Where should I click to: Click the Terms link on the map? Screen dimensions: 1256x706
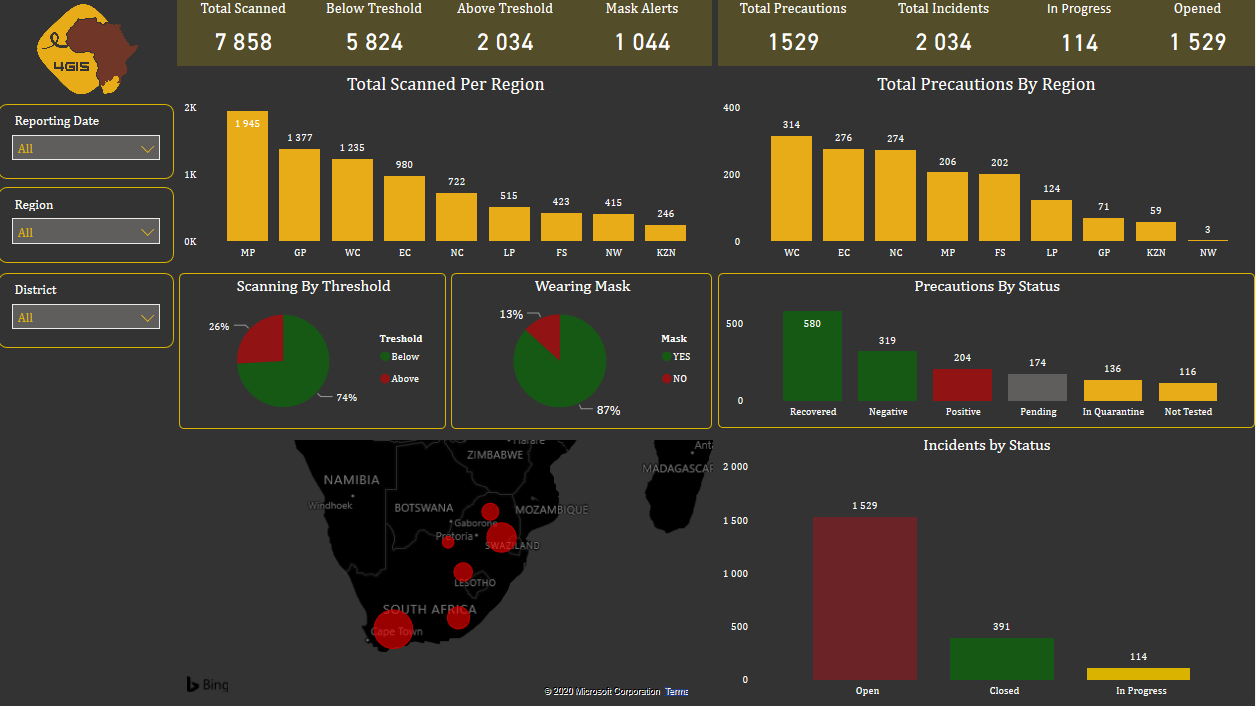tap(677, 692)
